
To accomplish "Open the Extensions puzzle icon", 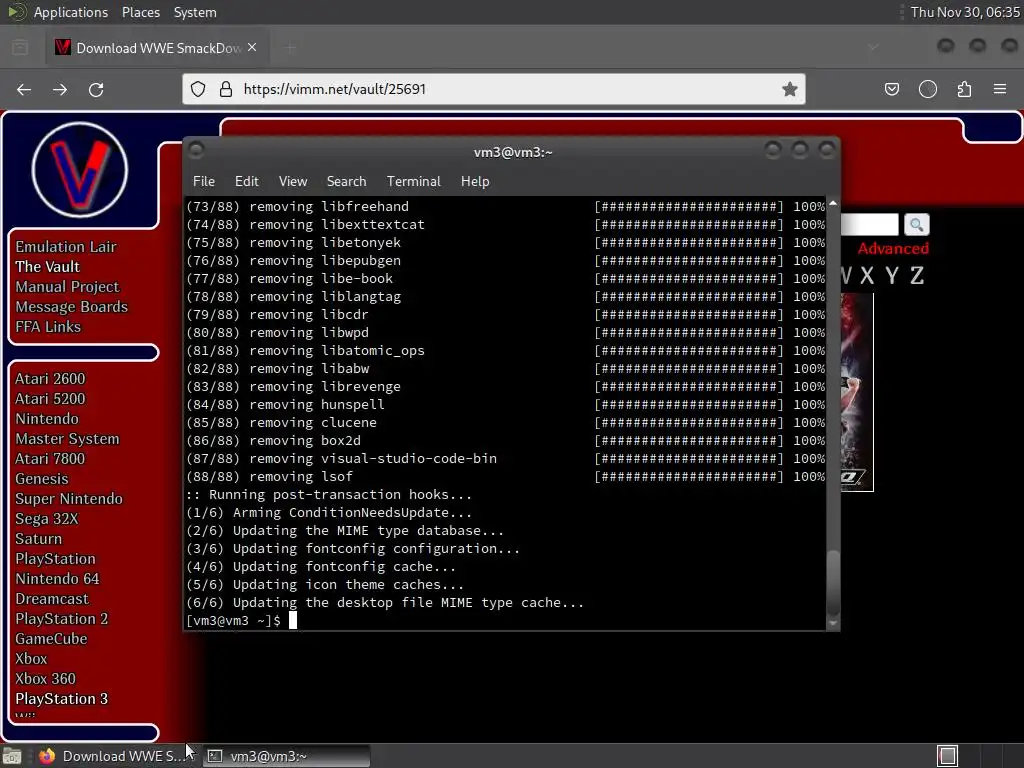I will (964, 89).
